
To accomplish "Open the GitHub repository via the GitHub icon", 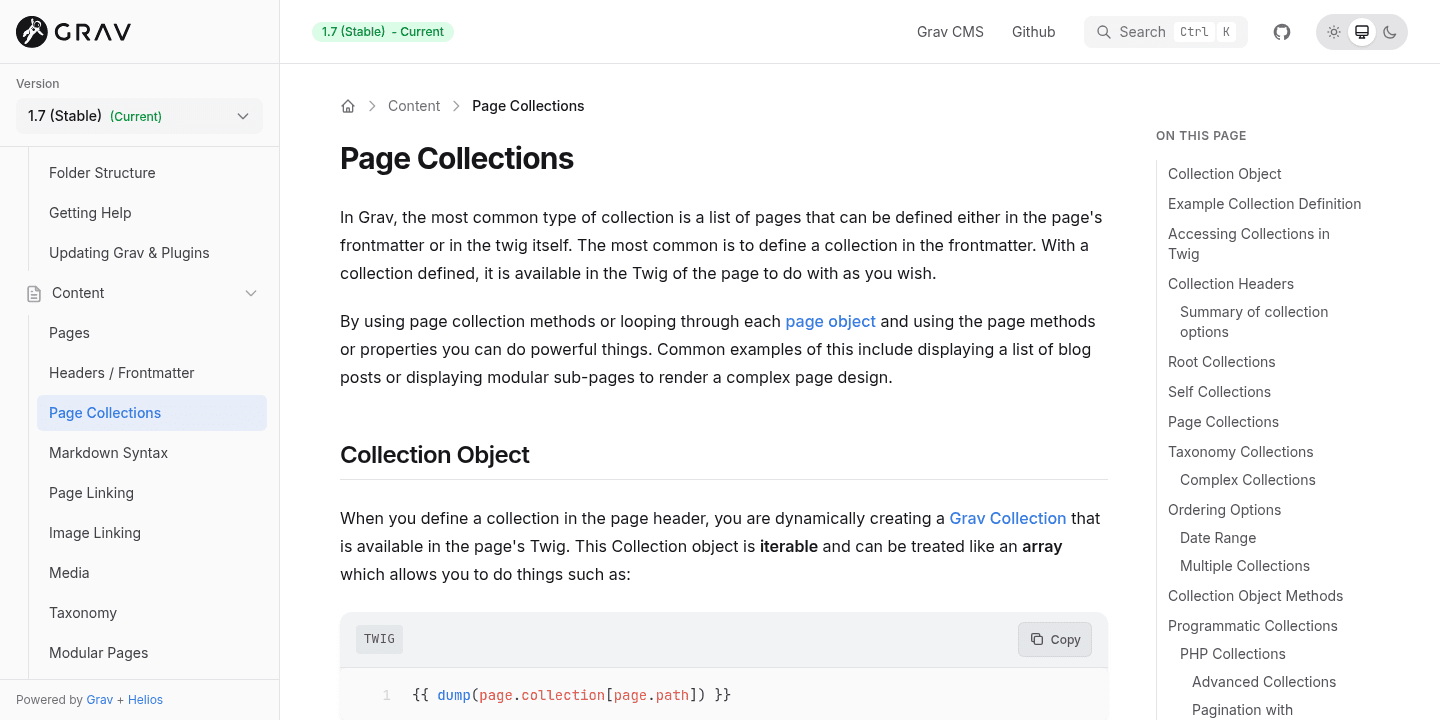I will [1281, 31].
